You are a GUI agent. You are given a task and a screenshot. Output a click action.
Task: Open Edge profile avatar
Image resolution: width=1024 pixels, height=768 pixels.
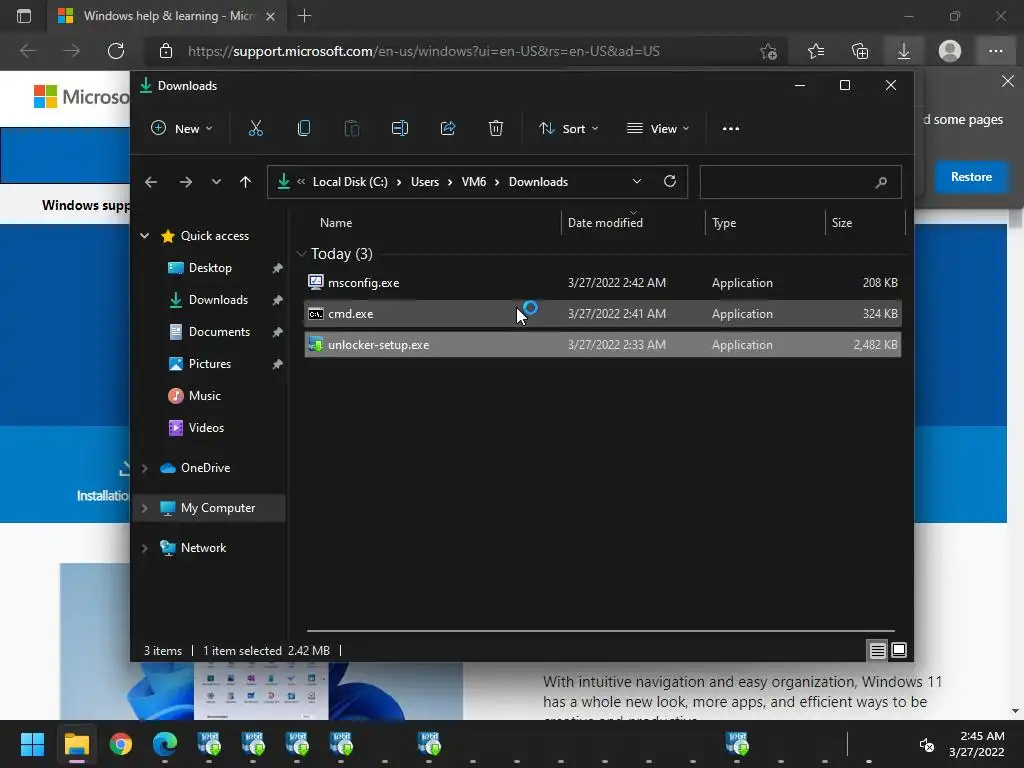pos(950,51)
